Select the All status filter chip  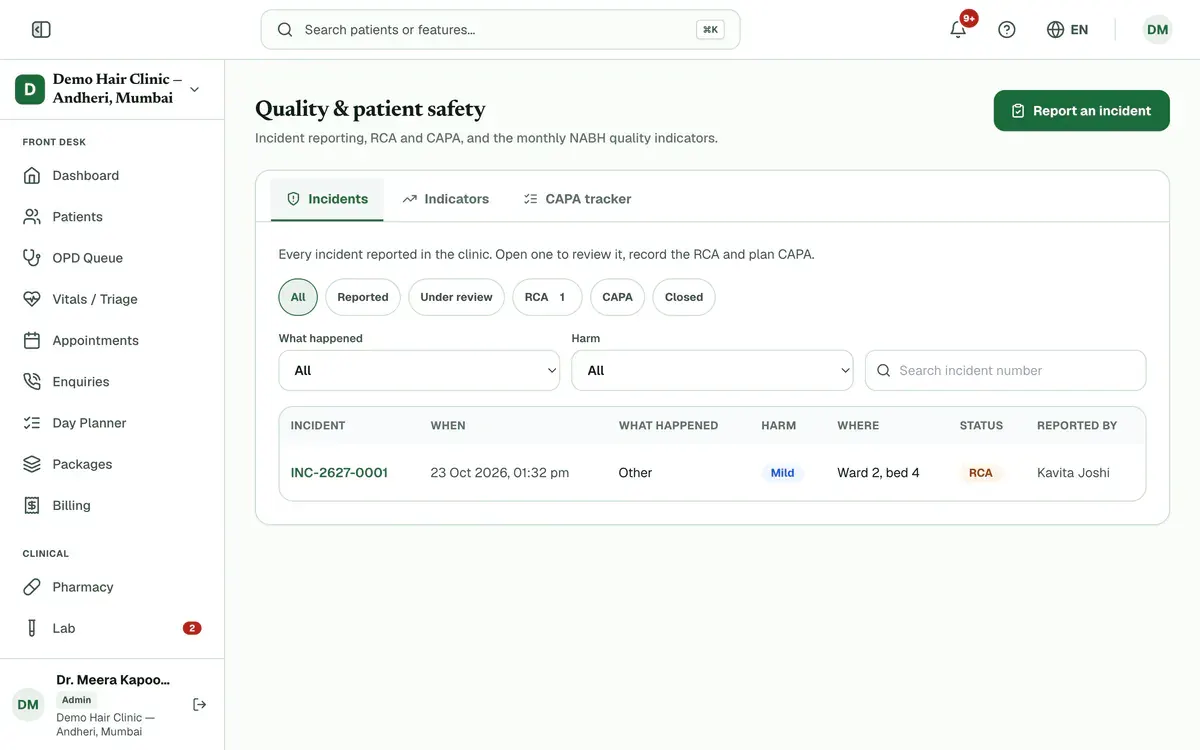[x=298, y=297]
